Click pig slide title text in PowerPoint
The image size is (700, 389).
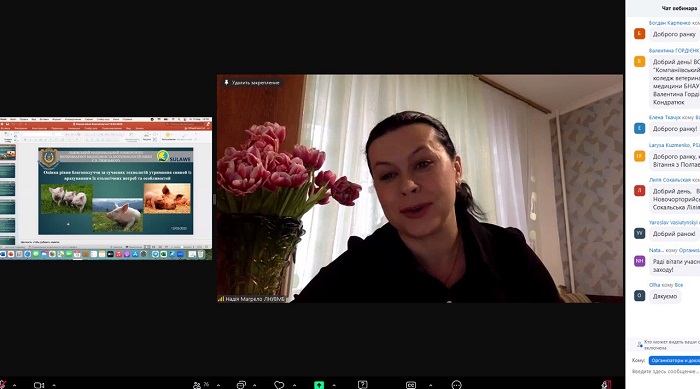click(x=117, y=175)
